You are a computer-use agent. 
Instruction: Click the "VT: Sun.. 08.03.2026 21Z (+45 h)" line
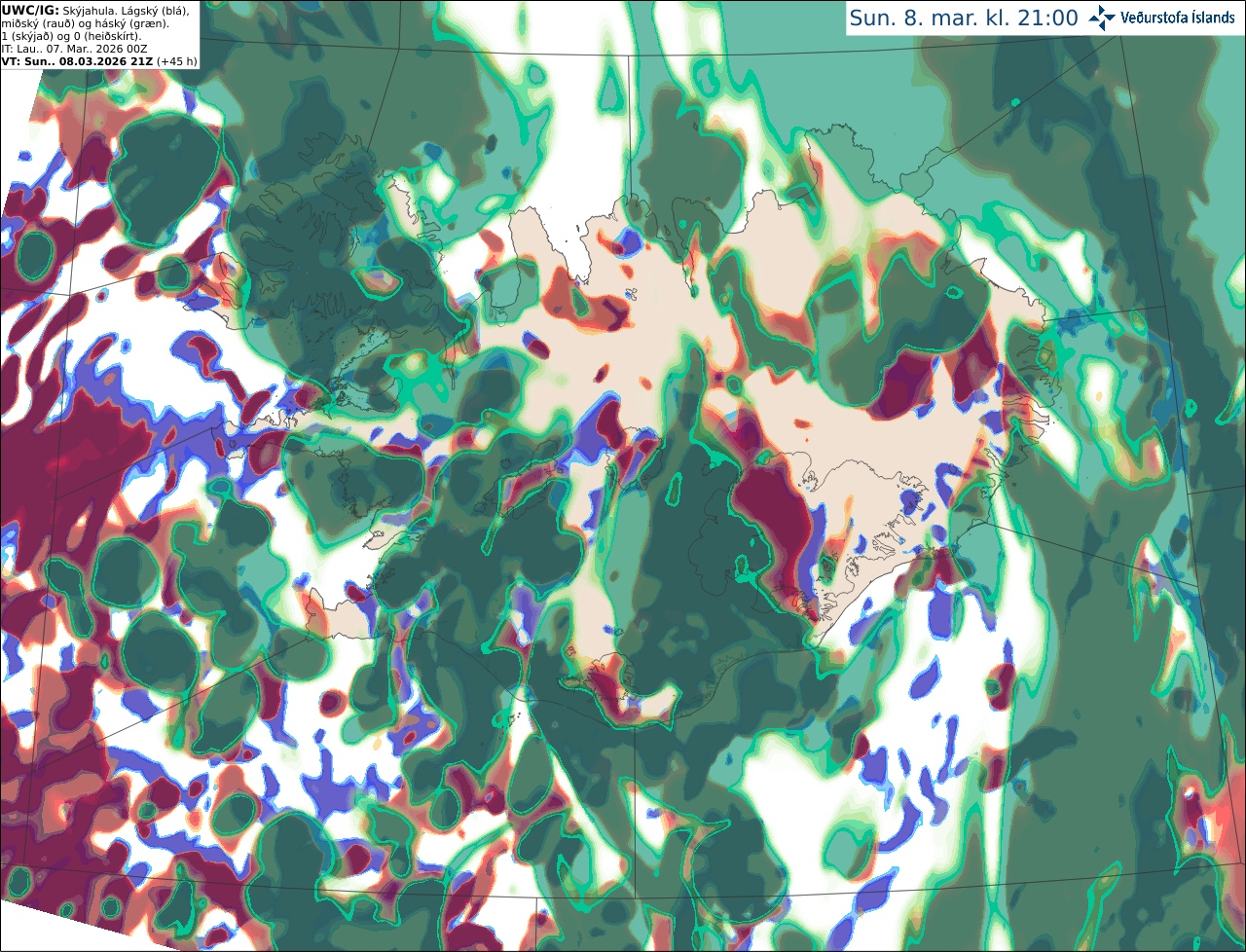tap(99, 61)
